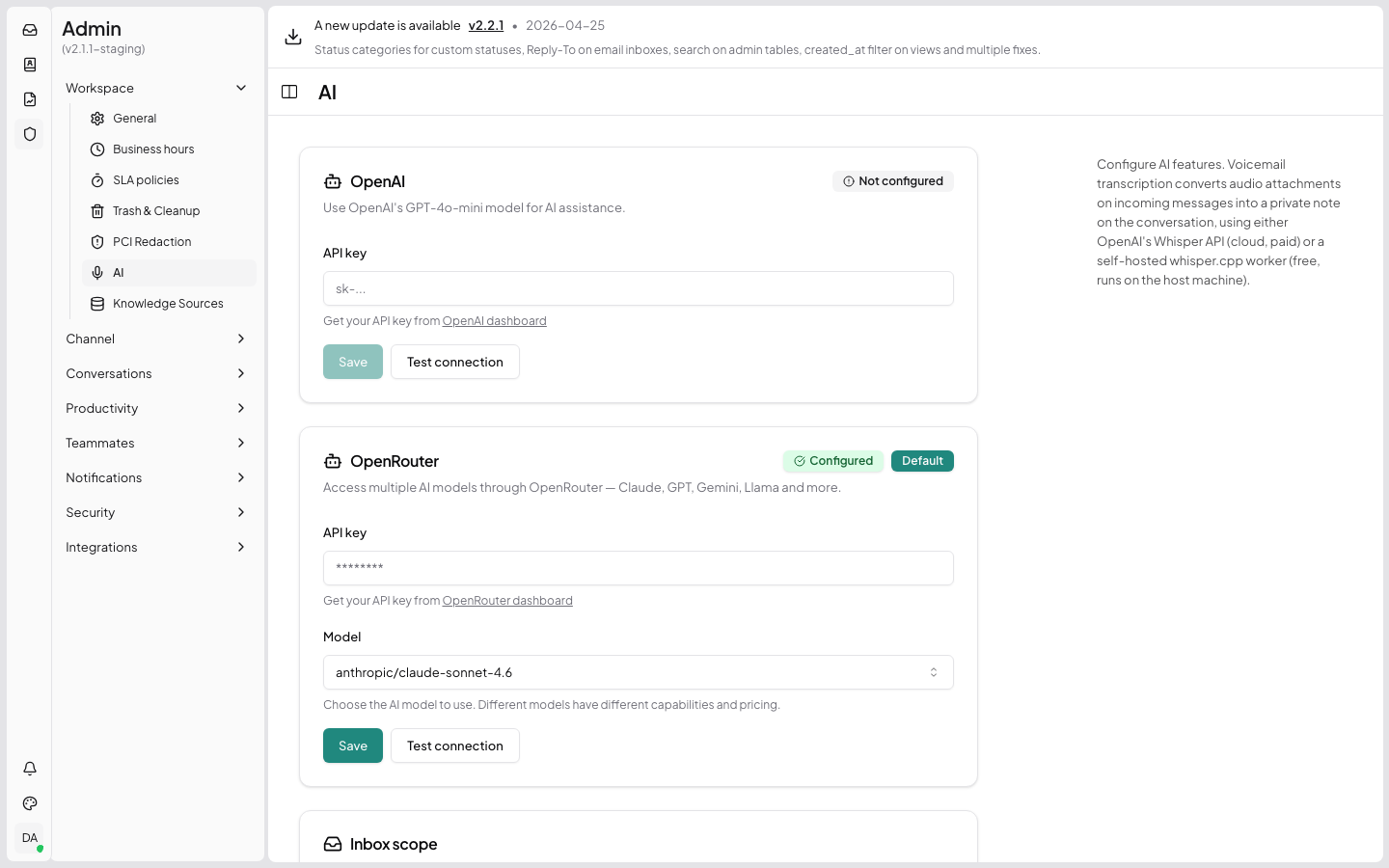1389x868 pixels.
Task: Open PCI Redaction settings
Action: click(x=169, y=242)
